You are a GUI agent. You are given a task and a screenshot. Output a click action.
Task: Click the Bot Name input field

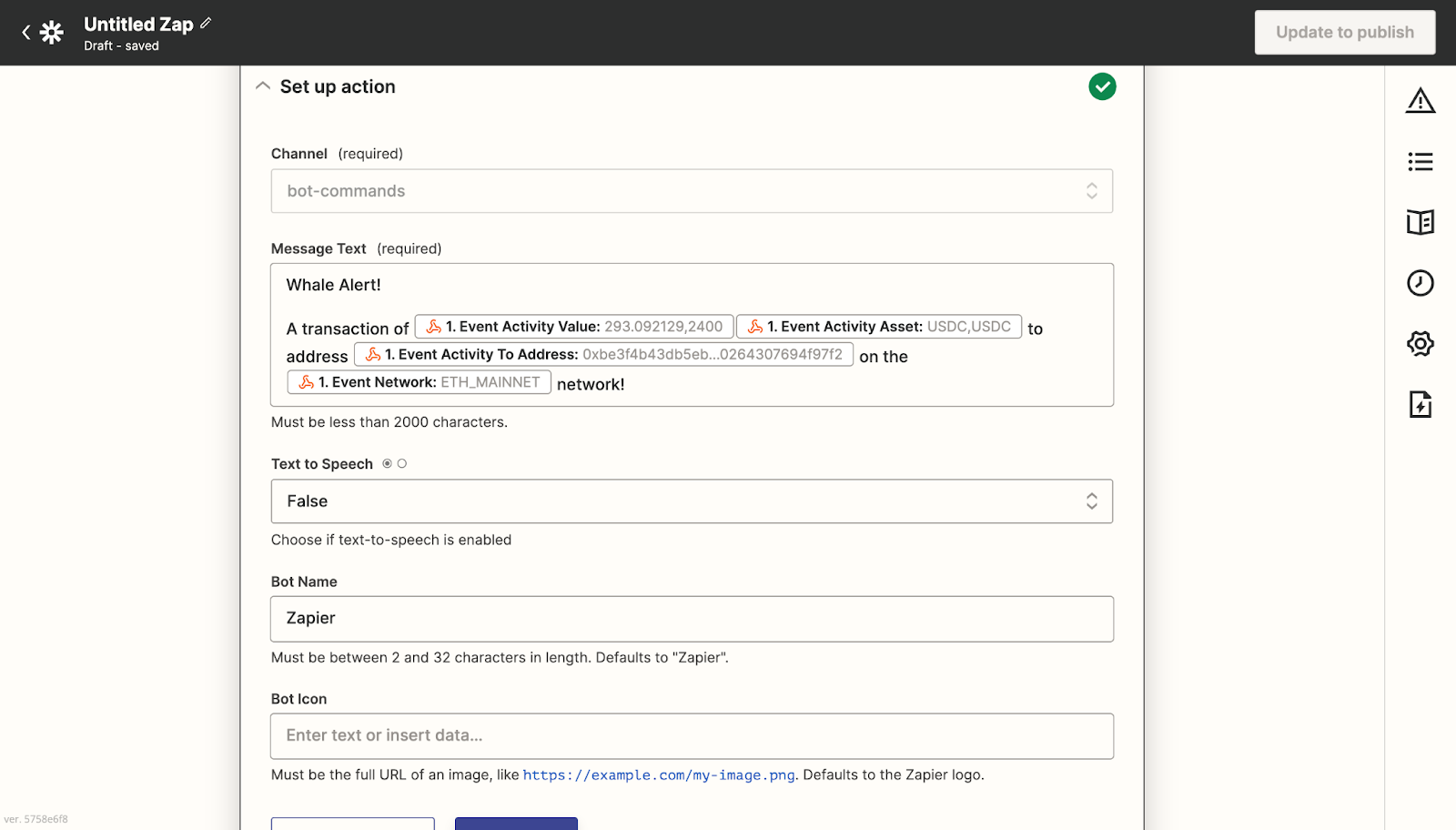[x=692, y=619]
